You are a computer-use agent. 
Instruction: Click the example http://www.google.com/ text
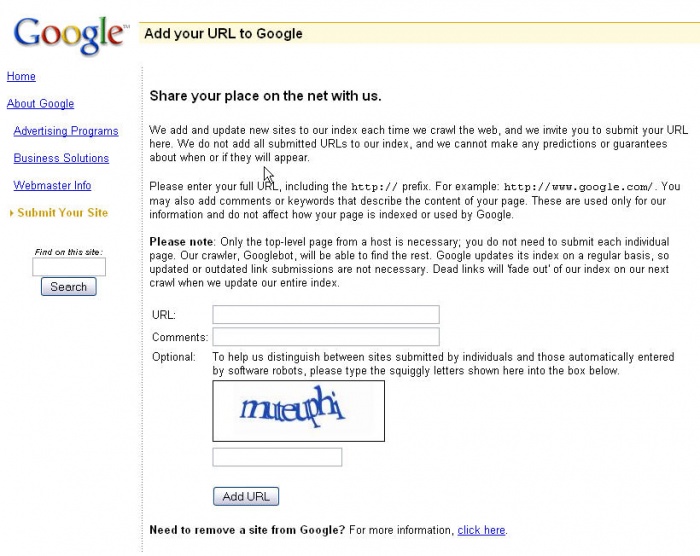point(578,187)
